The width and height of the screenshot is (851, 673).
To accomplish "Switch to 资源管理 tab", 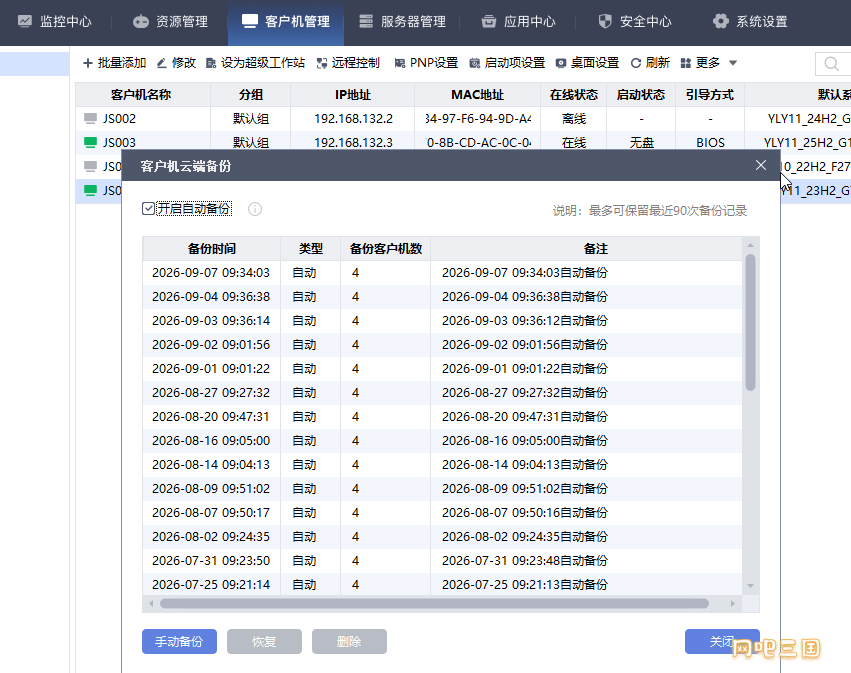I will point(170,22).
